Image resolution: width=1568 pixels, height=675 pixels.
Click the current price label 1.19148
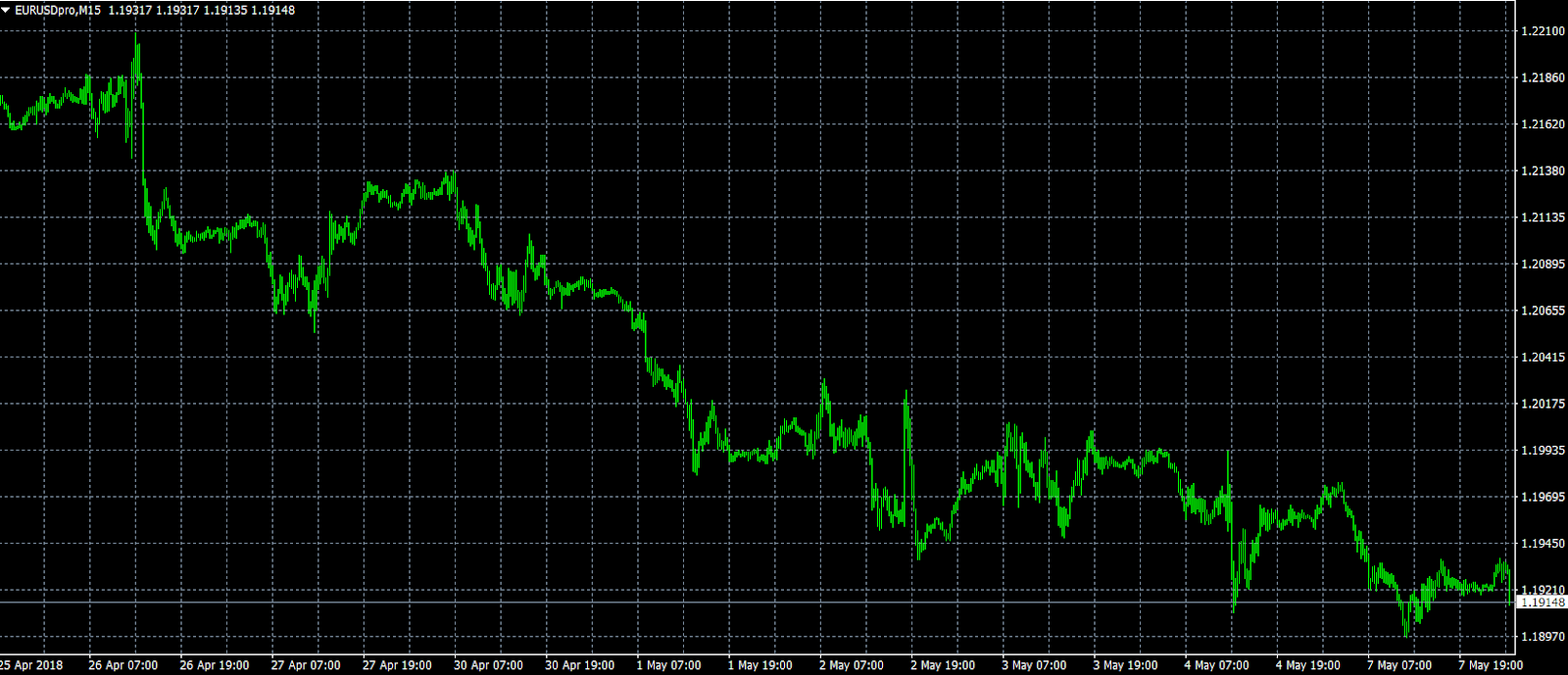[x=1543, y=603]
